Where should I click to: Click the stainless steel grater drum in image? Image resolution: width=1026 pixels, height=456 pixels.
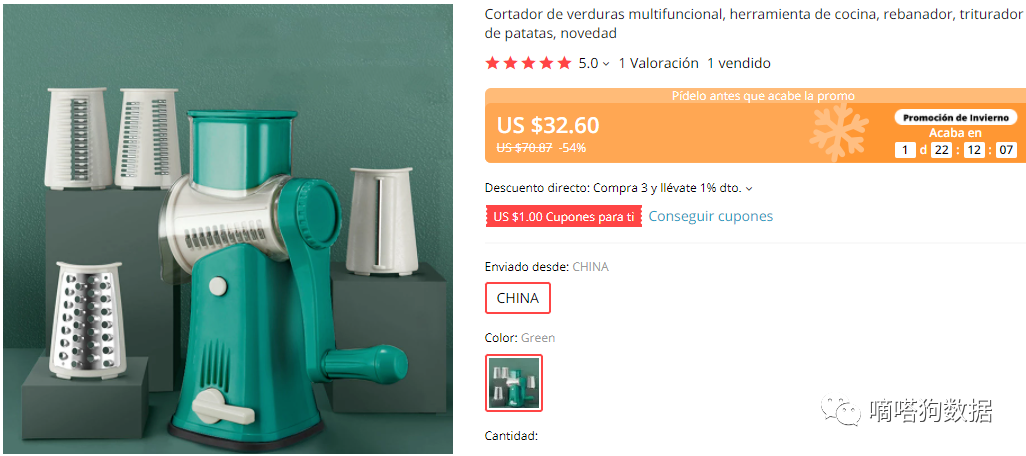point(88,321)
